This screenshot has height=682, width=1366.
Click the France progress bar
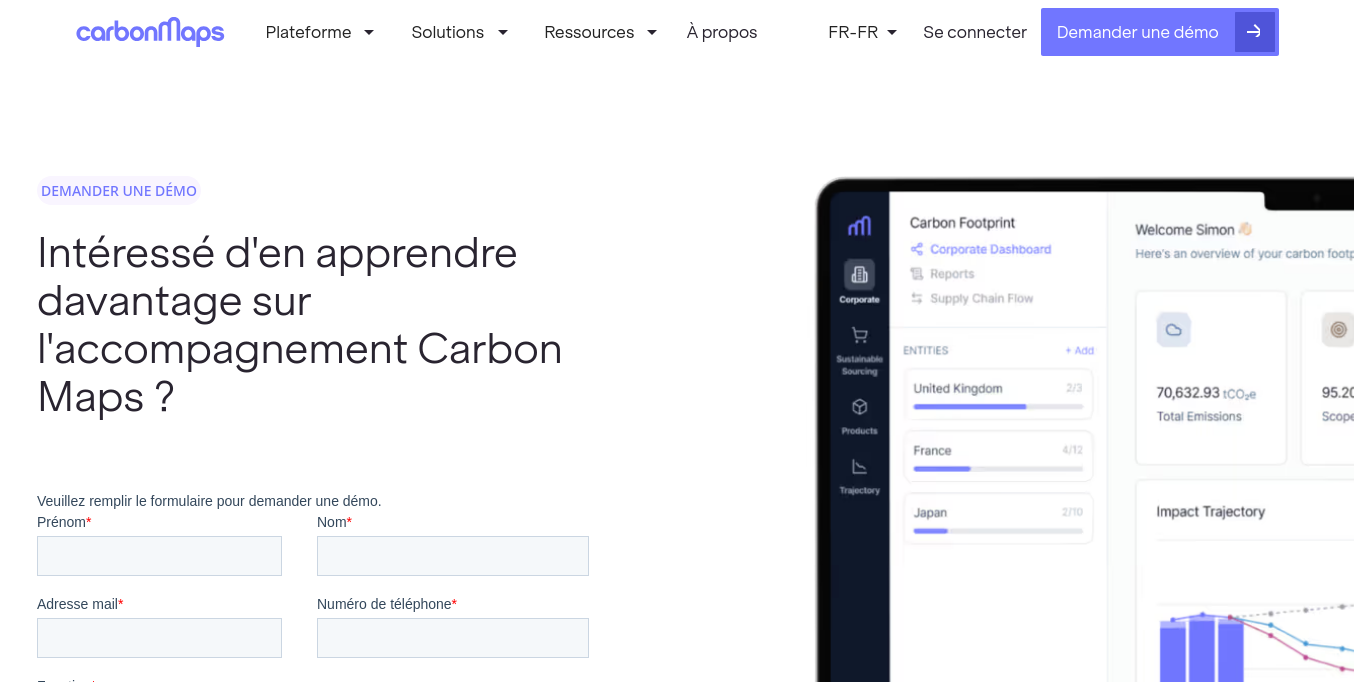coord(998,469)
